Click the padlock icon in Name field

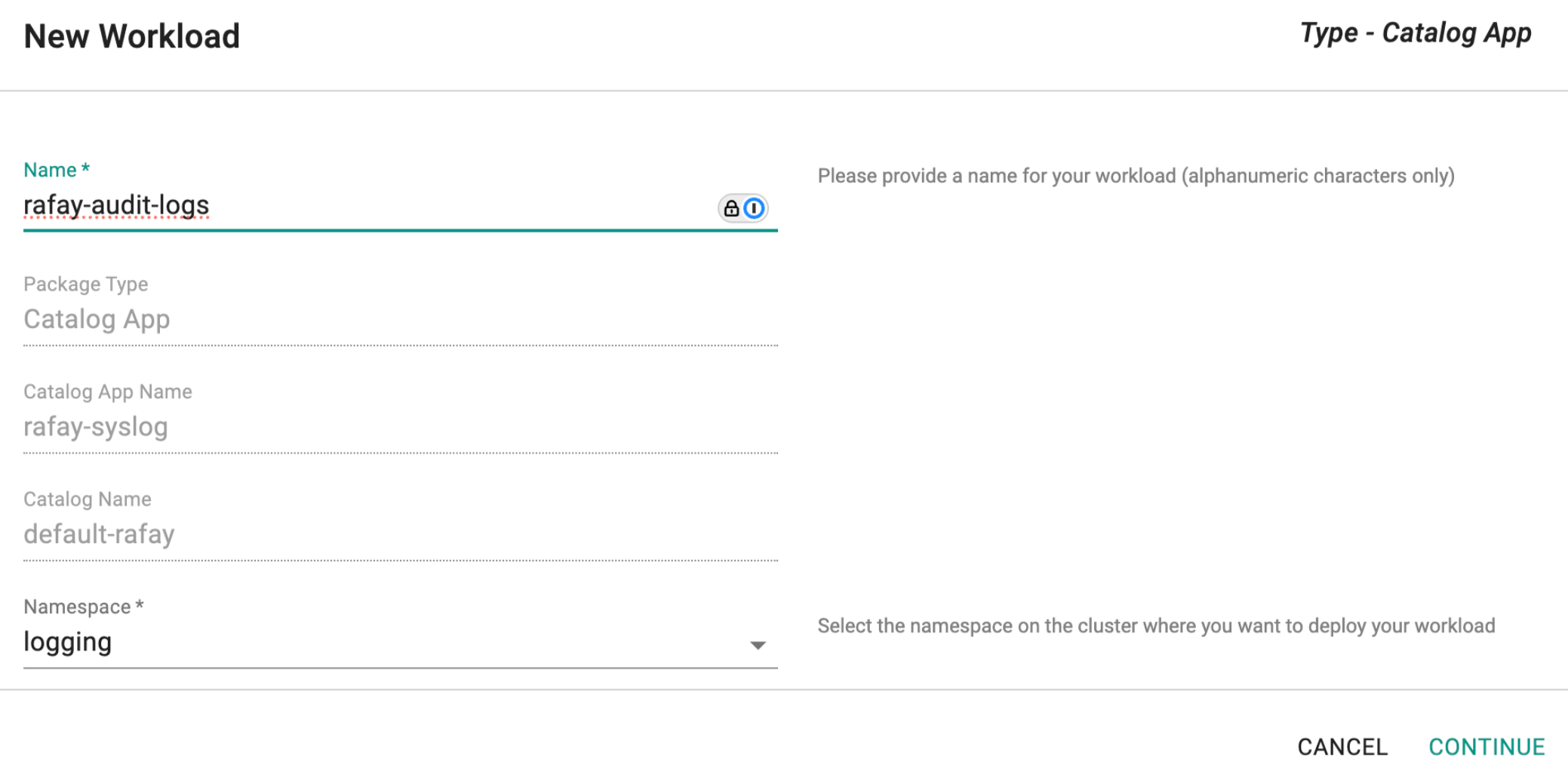point(730,208)
